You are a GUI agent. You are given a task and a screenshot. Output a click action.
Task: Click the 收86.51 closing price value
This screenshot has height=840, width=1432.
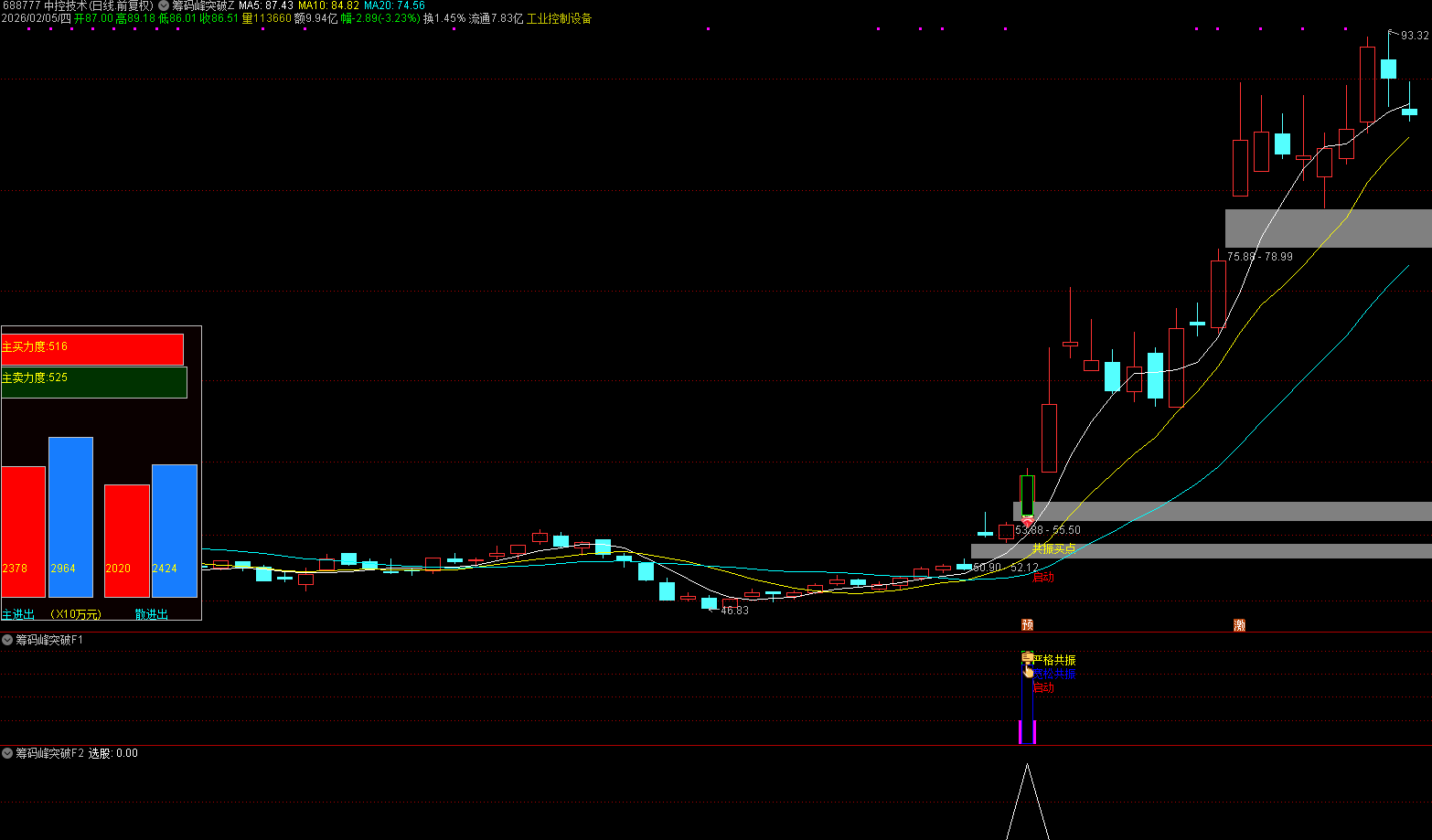(219, 18)
